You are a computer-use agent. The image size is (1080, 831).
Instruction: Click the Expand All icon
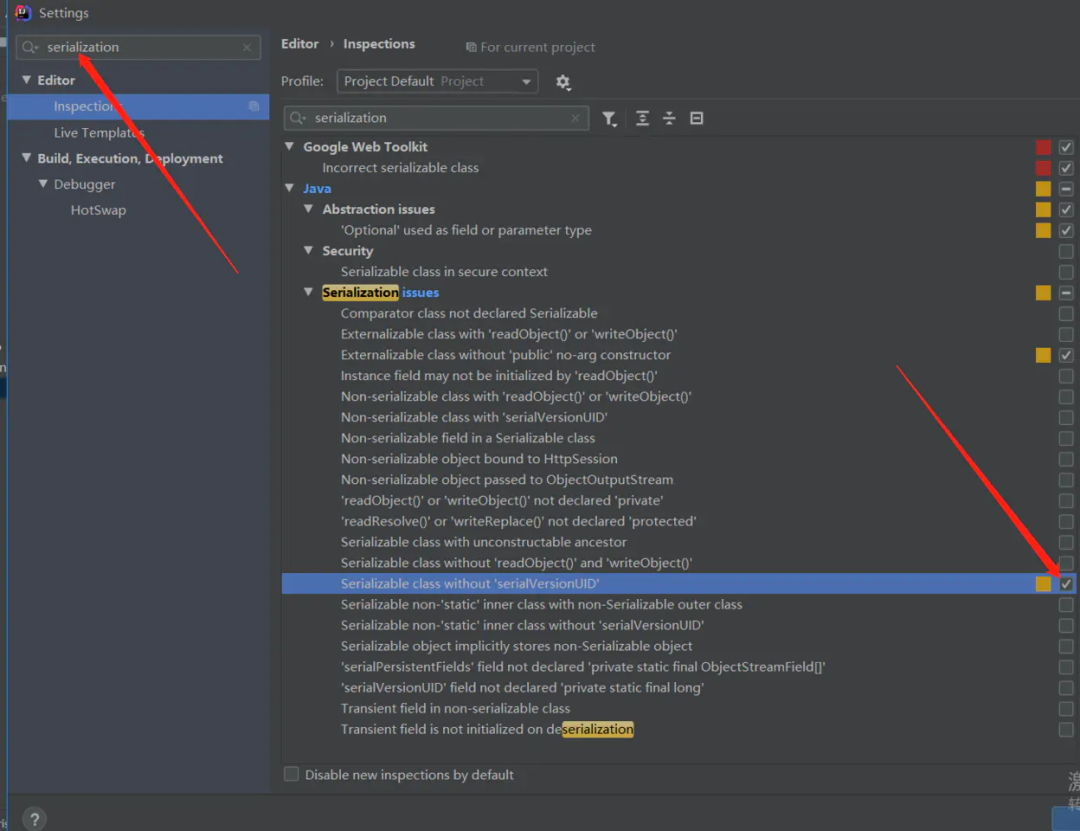pos(642,119)
